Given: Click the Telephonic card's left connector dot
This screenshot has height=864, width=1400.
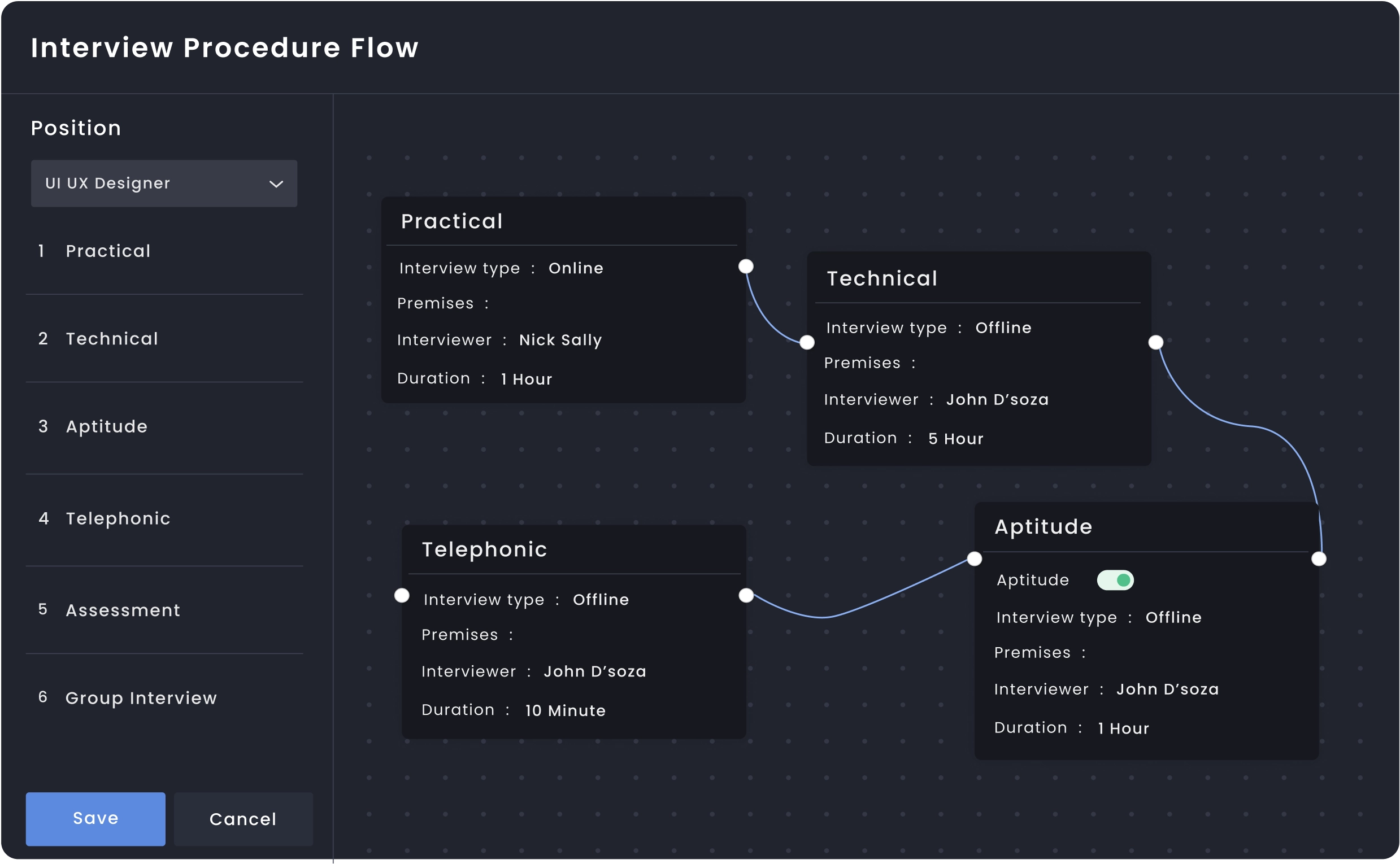Looking at the screenshot, I should point(402,595).
